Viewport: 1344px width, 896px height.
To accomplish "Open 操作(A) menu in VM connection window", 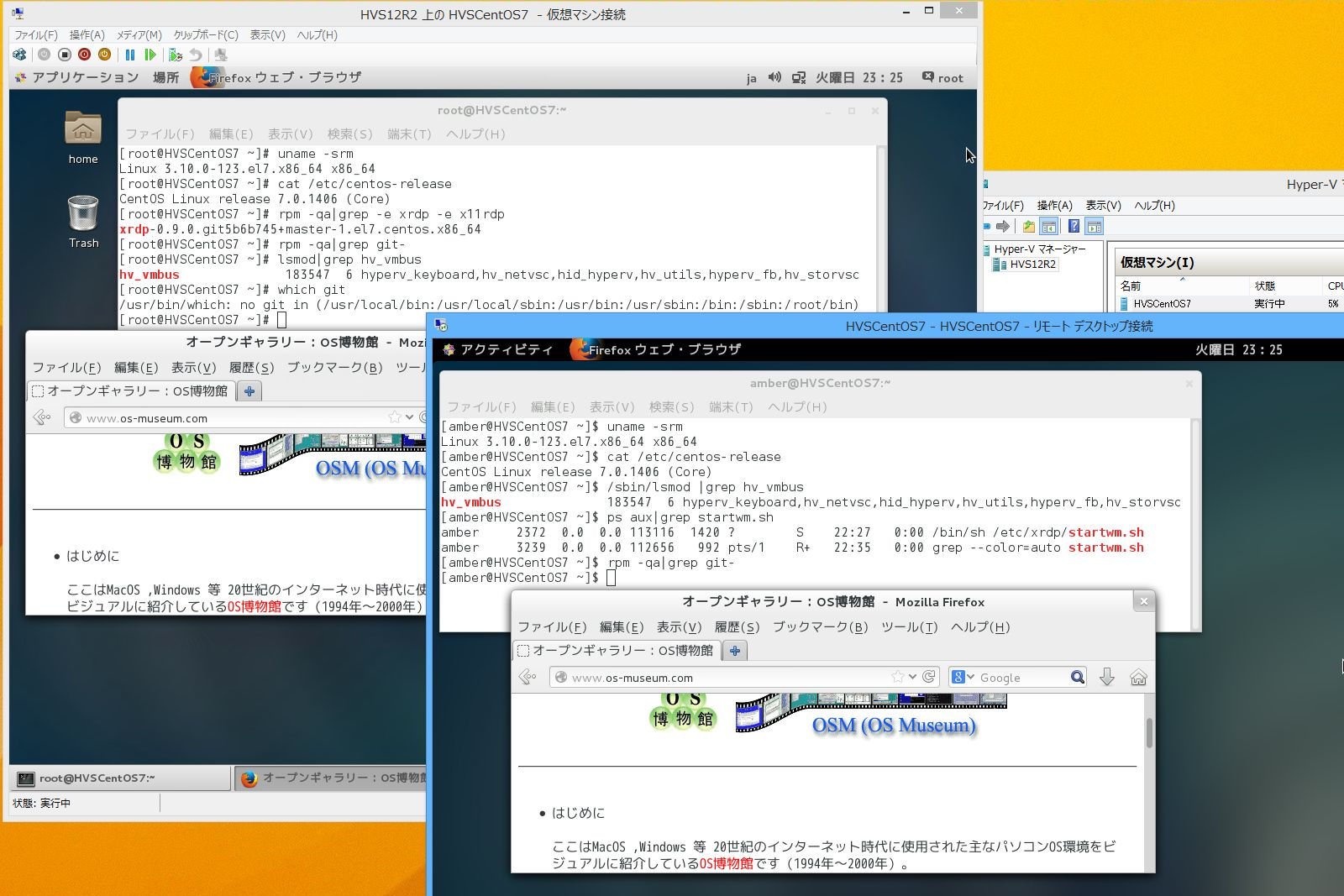I will point(87,34).
